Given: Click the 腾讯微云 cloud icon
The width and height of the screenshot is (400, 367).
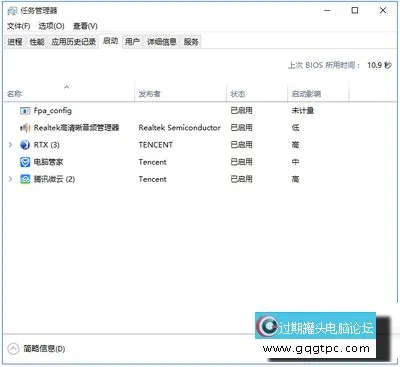Looking at the screenshot, I should coord(25,179).
